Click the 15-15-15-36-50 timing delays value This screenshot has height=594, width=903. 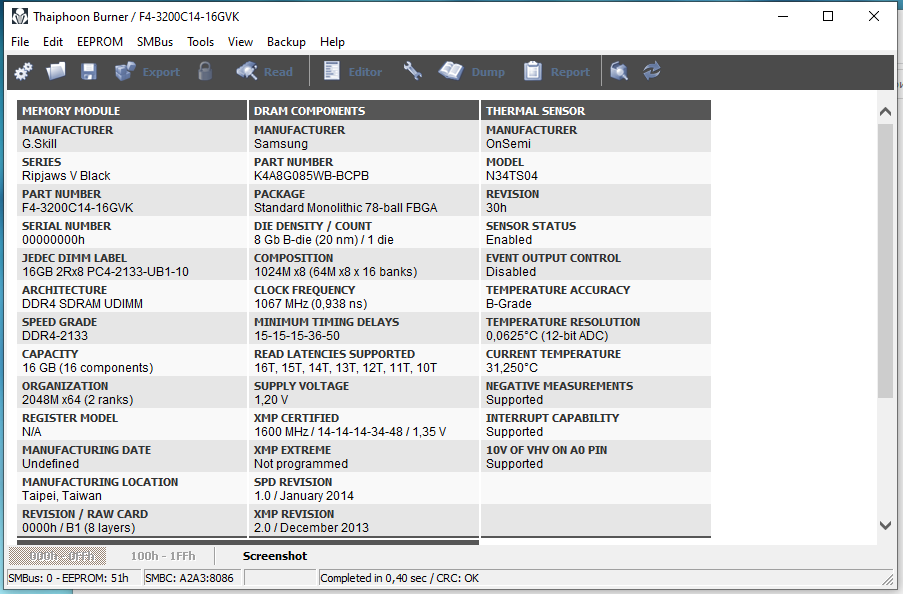[x=297, y=336]
